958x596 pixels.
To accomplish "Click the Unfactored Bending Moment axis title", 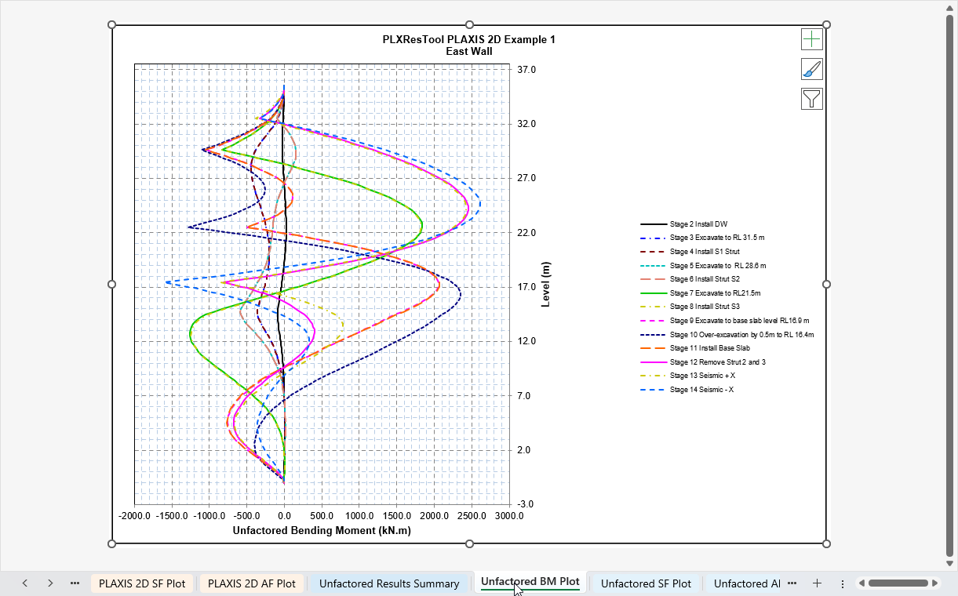I will [x=321, y=531].
